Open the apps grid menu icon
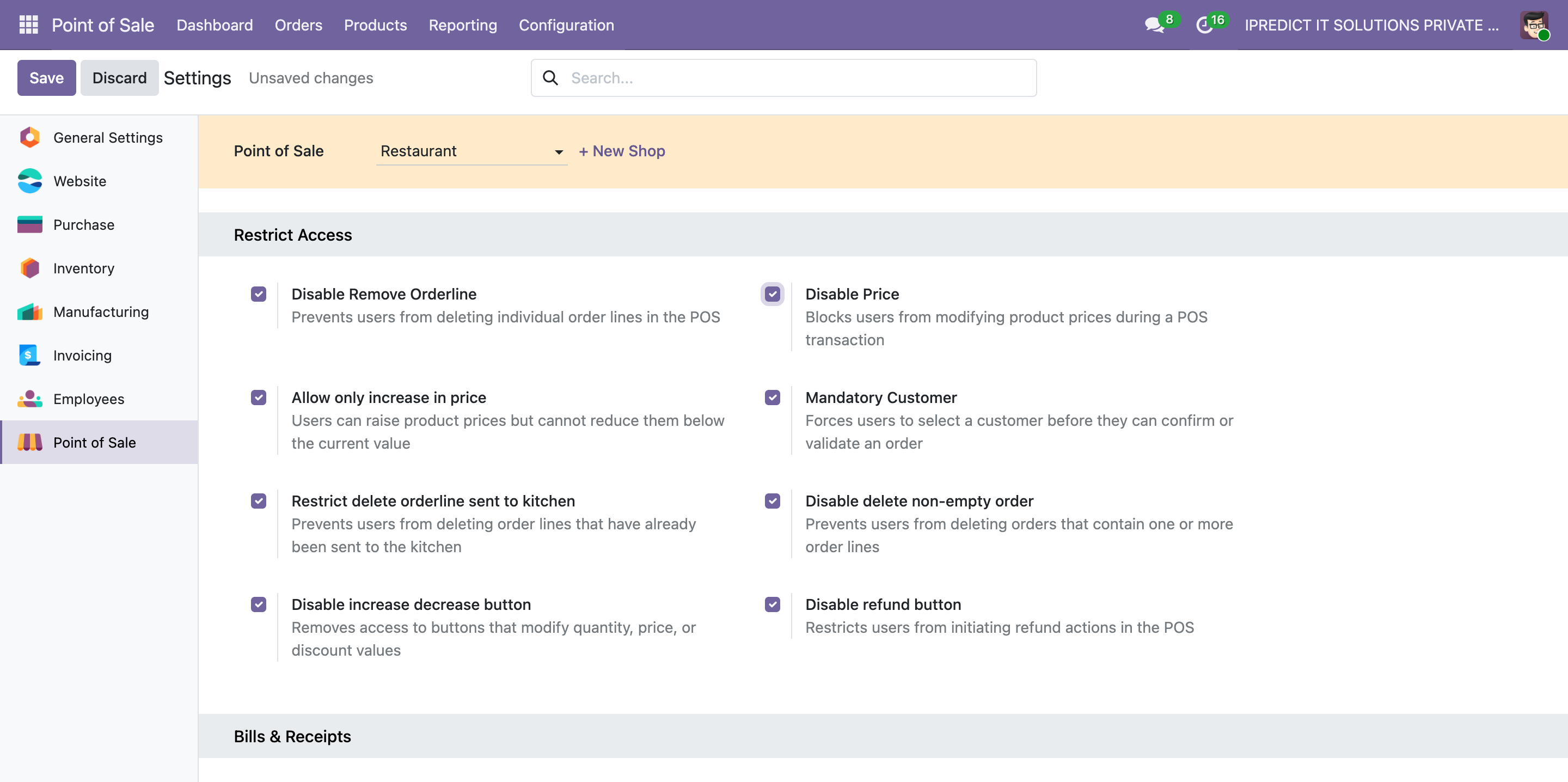The image size is (1568, 782). (29, 25)
